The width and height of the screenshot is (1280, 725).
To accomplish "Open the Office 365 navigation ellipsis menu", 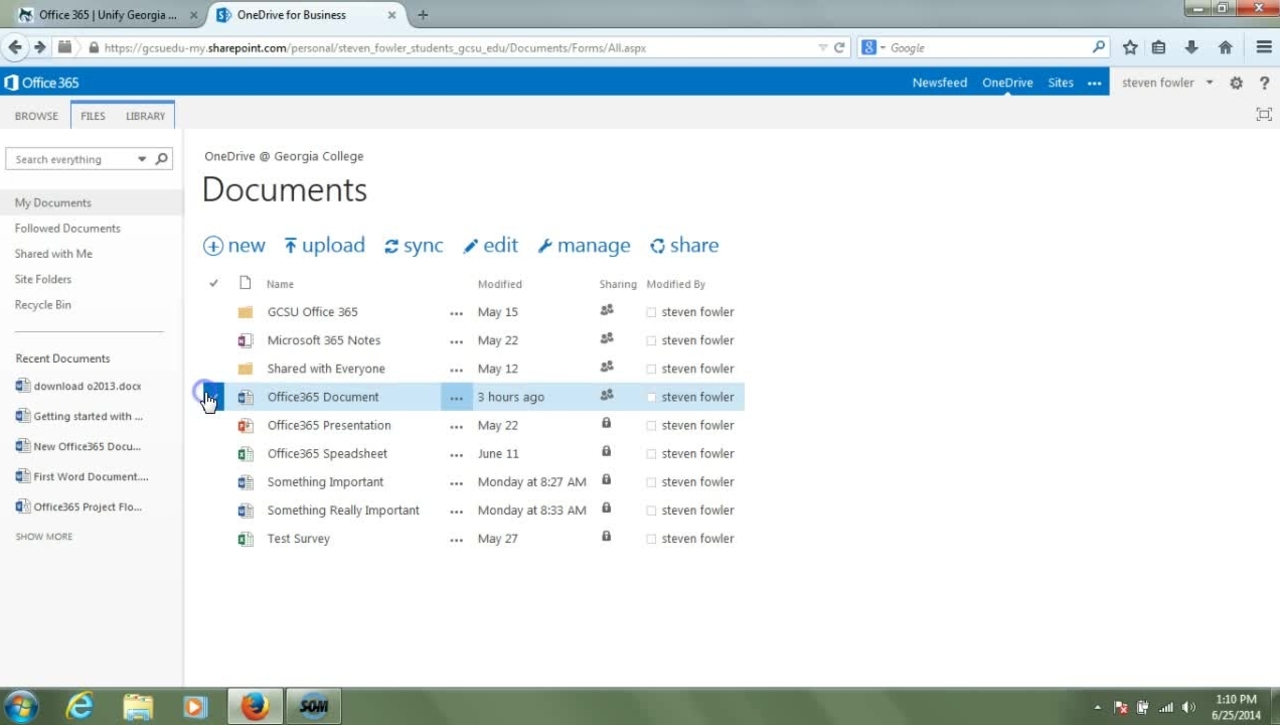I will click(1094, 83).
